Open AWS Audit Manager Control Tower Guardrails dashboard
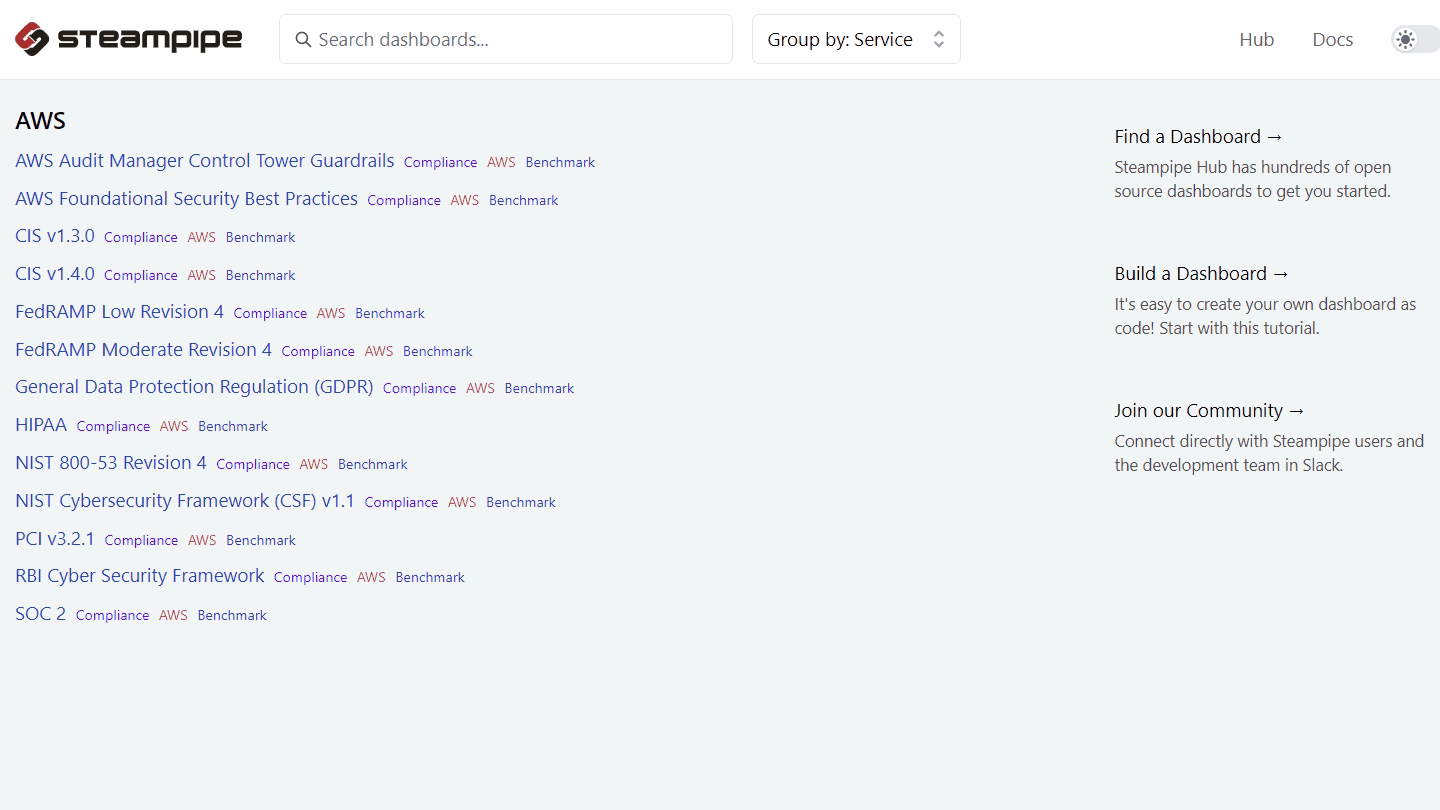Viewport: 1440px width, 810px height. point(205,161)
